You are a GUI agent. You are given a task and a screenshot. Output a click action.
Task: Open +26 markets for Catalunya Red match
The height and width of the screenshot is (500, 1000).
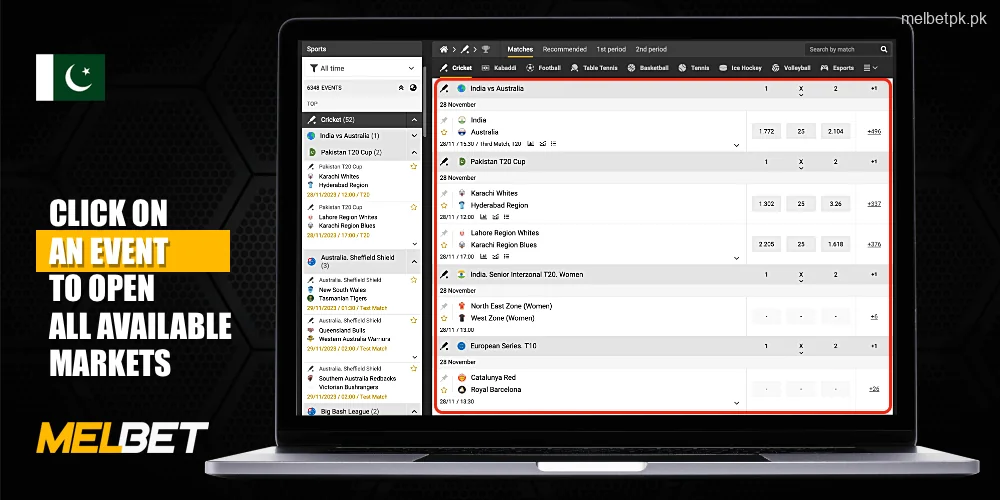874,388
